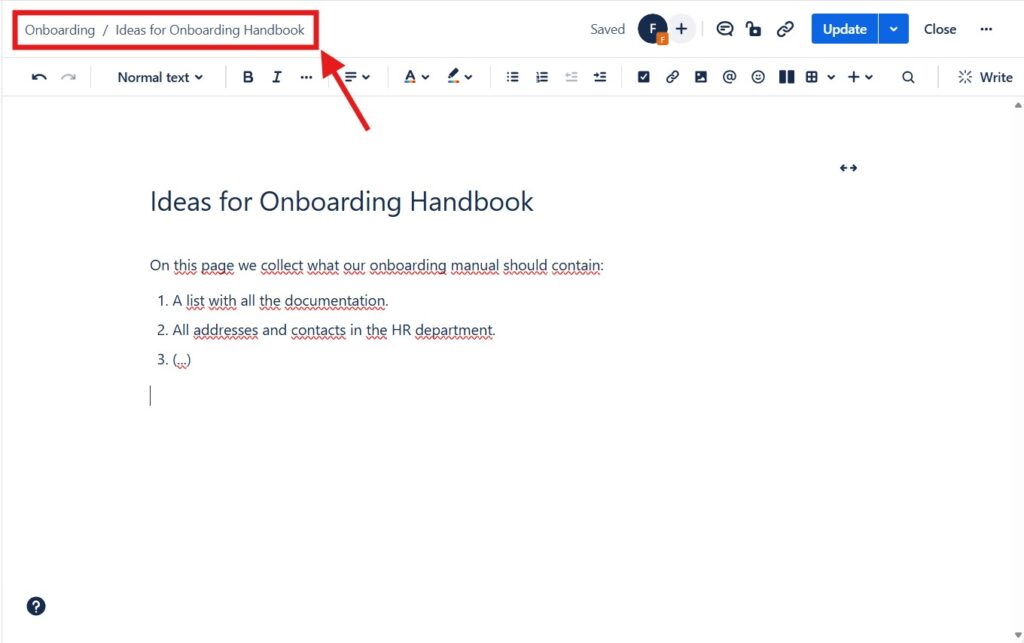Mention a user with the @ icon
This screenshot has width=1024, height=643.
[x=729, y=76]
